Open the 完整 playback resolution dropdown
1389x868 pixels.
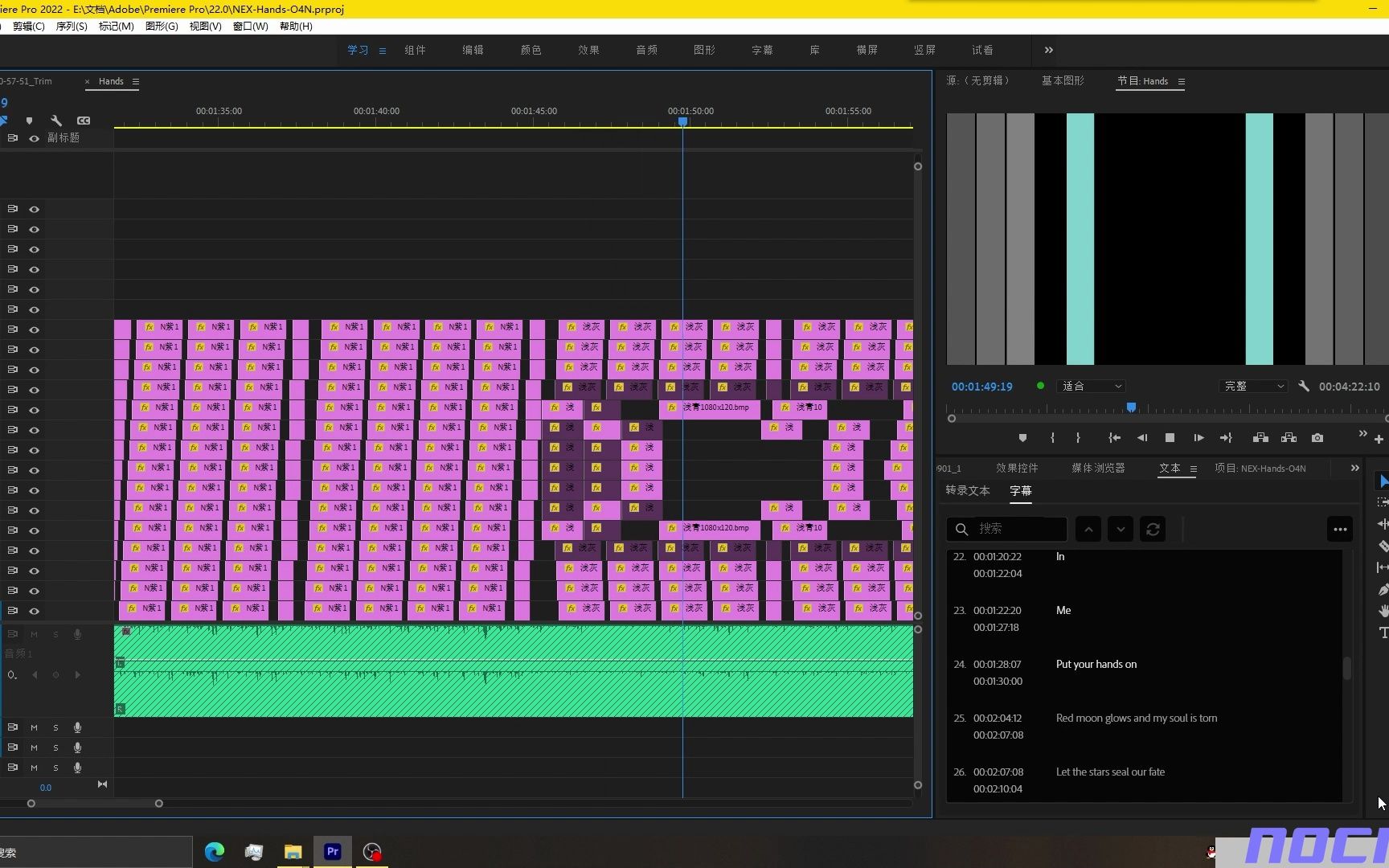(x=1253, y=387)
